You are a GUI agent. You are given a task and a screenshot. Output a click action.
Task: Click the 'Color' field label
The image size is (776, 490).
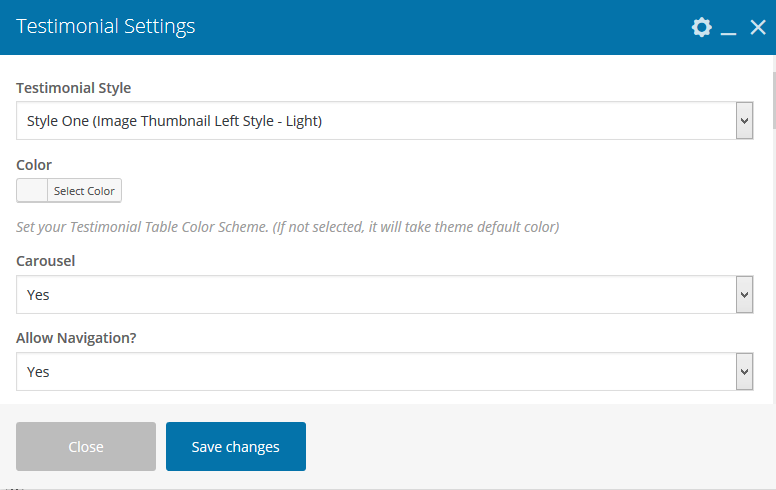tap(34, 165)
